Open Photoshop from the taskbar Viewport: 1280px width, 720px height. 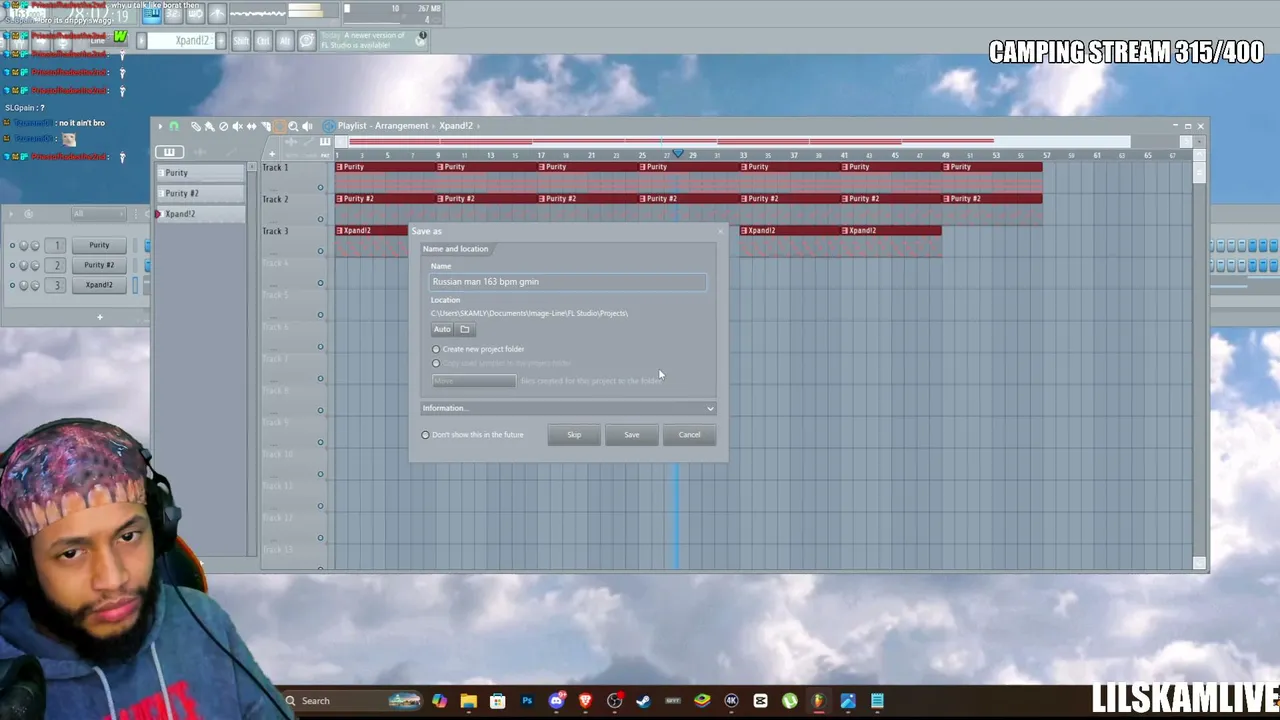[527, 701]
